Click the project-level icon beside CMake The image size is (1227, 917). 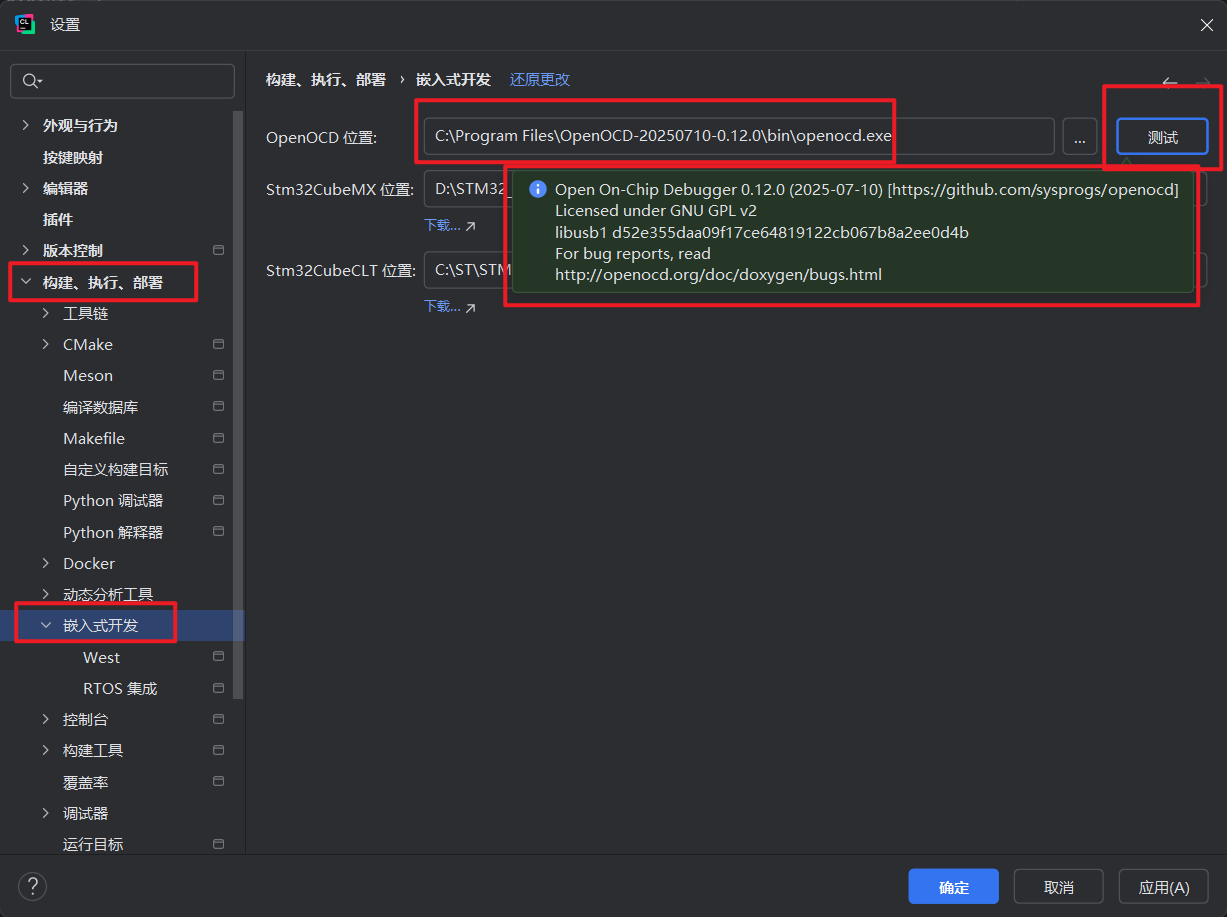click(x=218, y=344)
